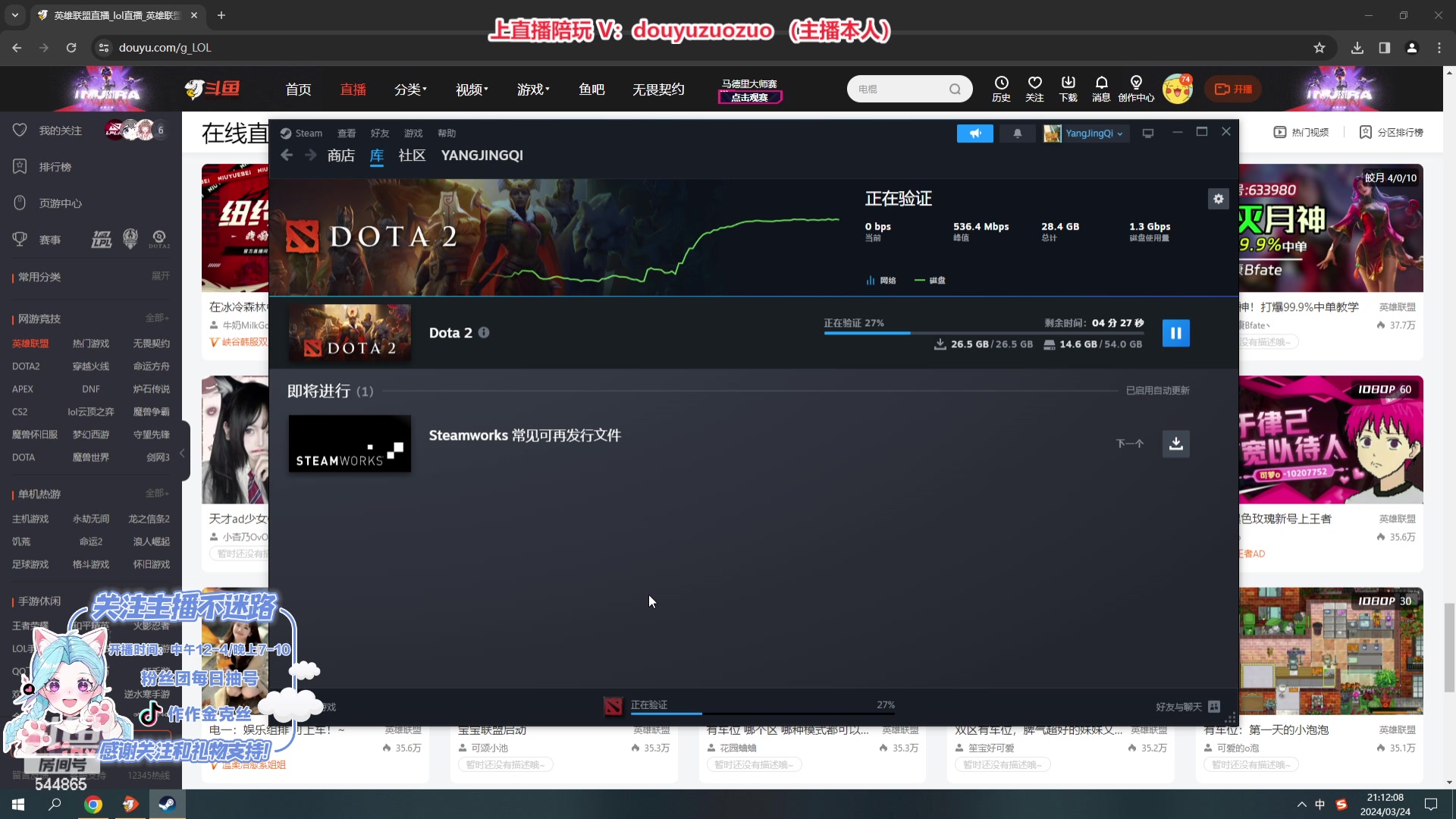Download Steamworks redistributables now
Viewport: 1456px width, 819px height.
pyautogui.click(x=1175, y=444)
